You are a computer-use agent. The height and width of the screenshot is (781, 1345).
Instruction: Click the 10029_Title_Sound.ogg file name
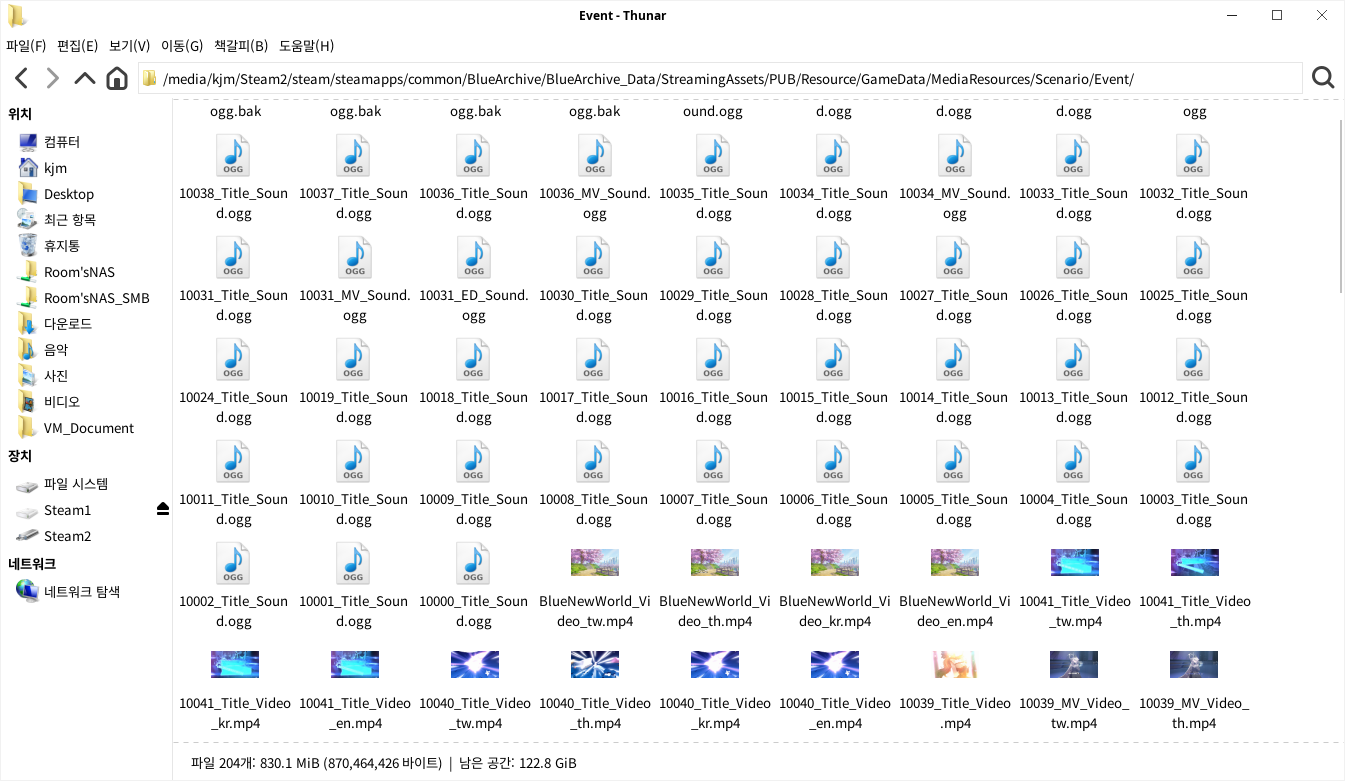[x=714, y=305]
